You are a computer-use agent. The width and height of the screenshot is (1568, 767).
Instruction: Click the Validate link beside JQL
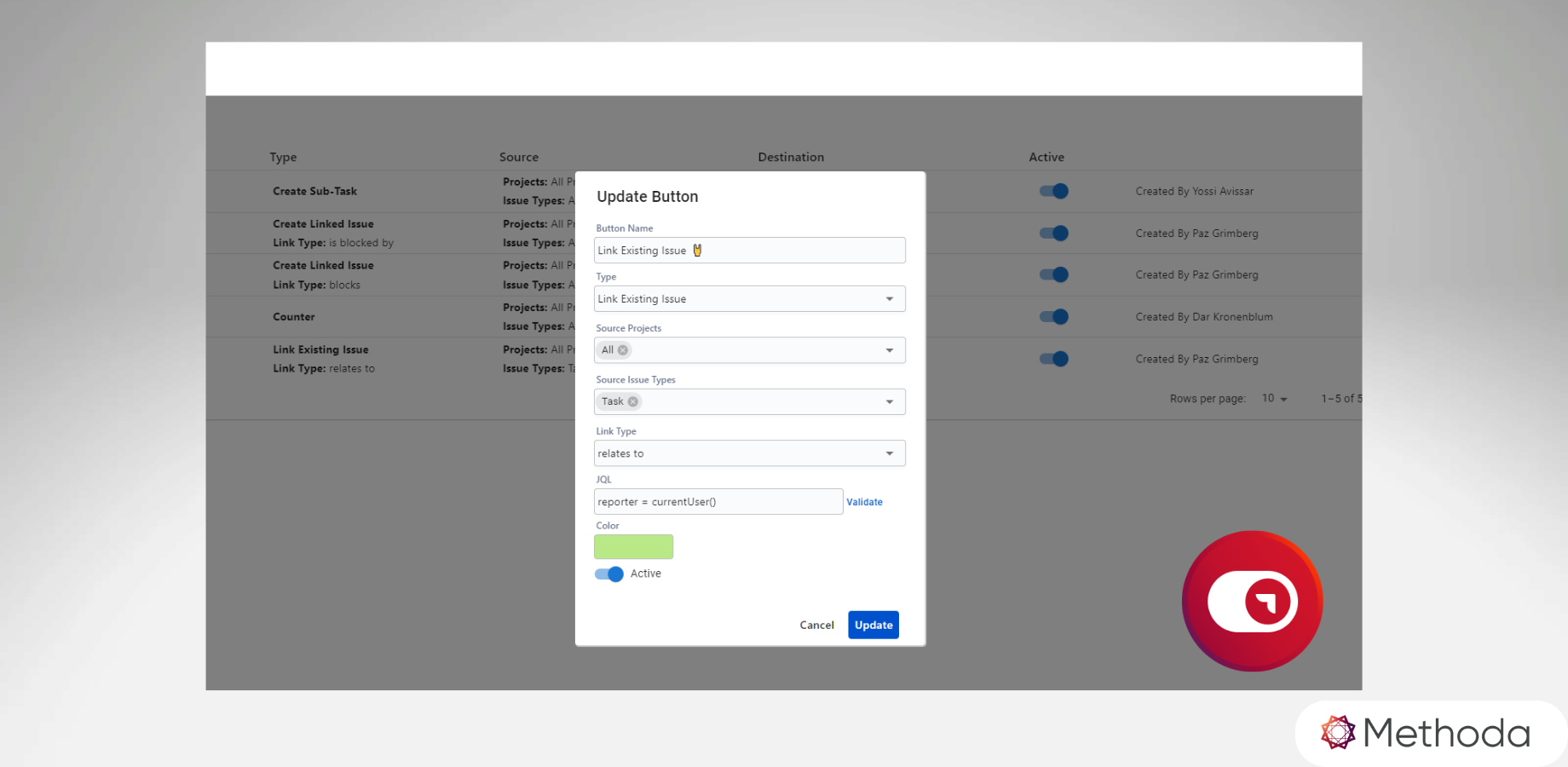864,502
